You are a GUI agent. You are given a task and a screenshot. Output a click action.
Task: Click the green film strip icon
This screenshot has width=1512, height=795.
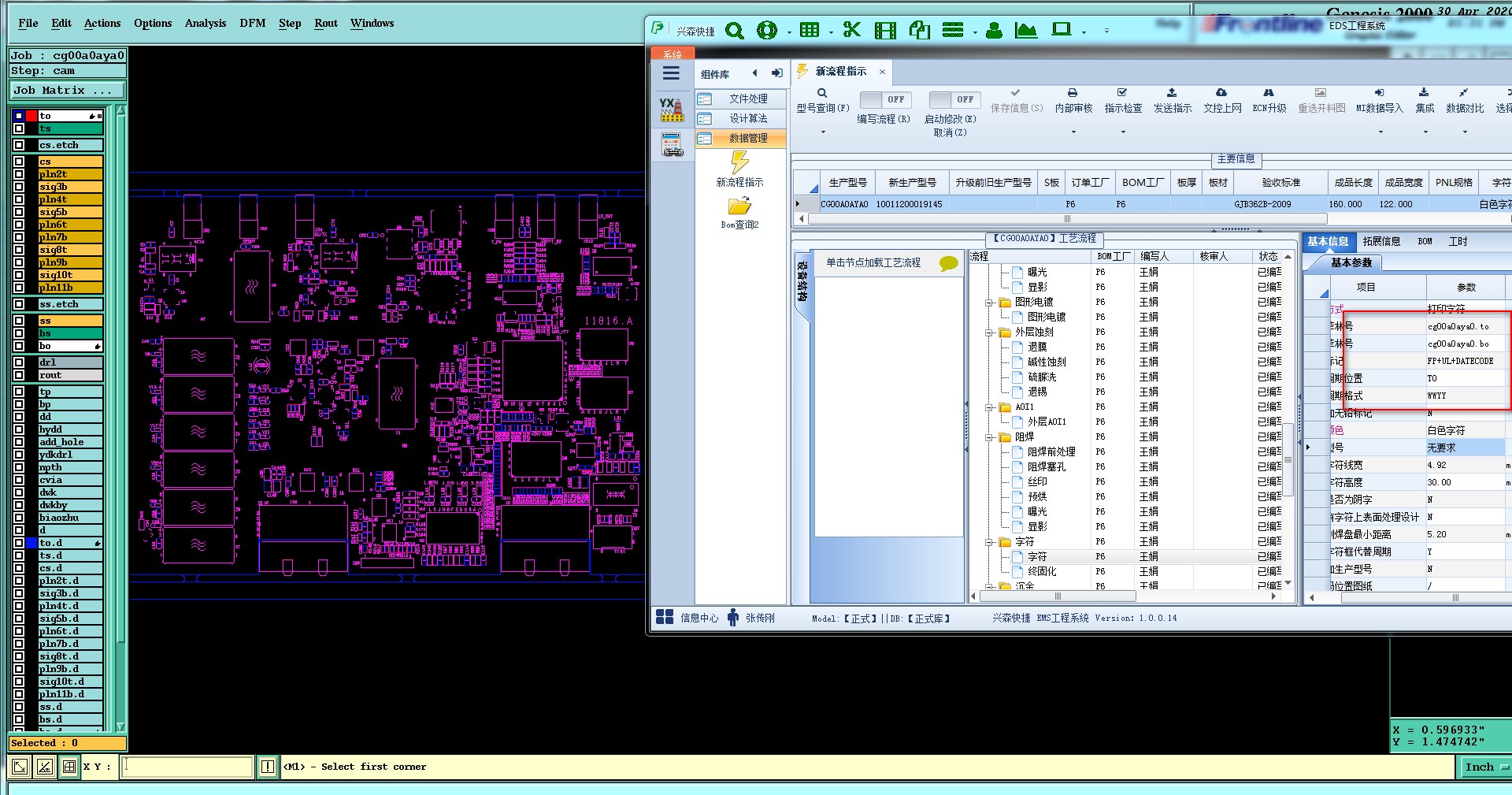coord(885,31)
